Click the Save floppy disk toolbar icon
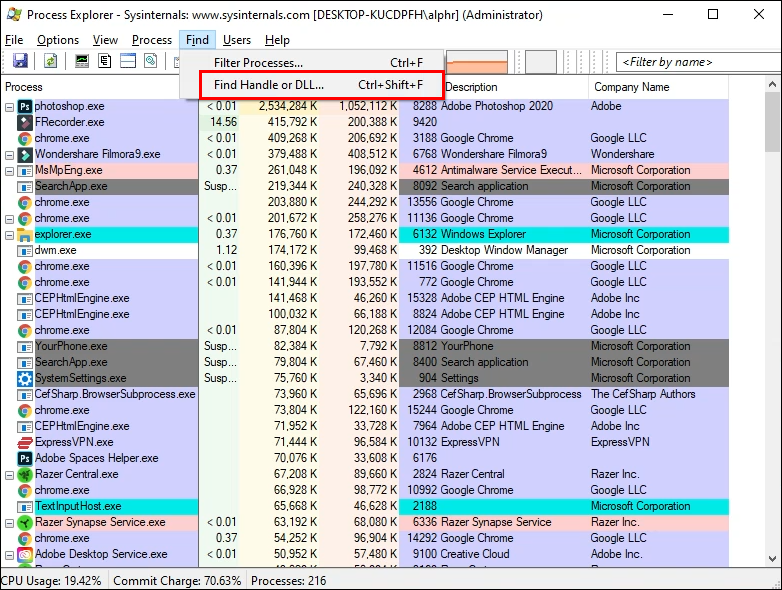 click(20, 61)
